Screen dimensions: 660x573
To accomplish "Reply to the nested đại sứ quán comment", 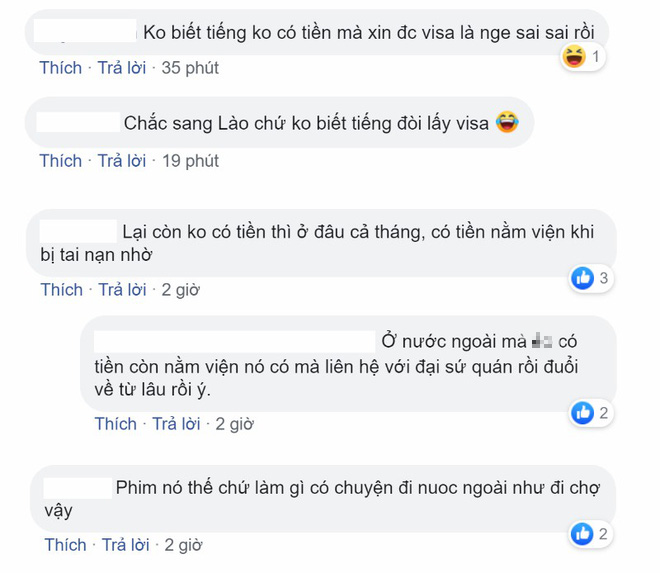I will pyautogui.click(x=176, y=424).
